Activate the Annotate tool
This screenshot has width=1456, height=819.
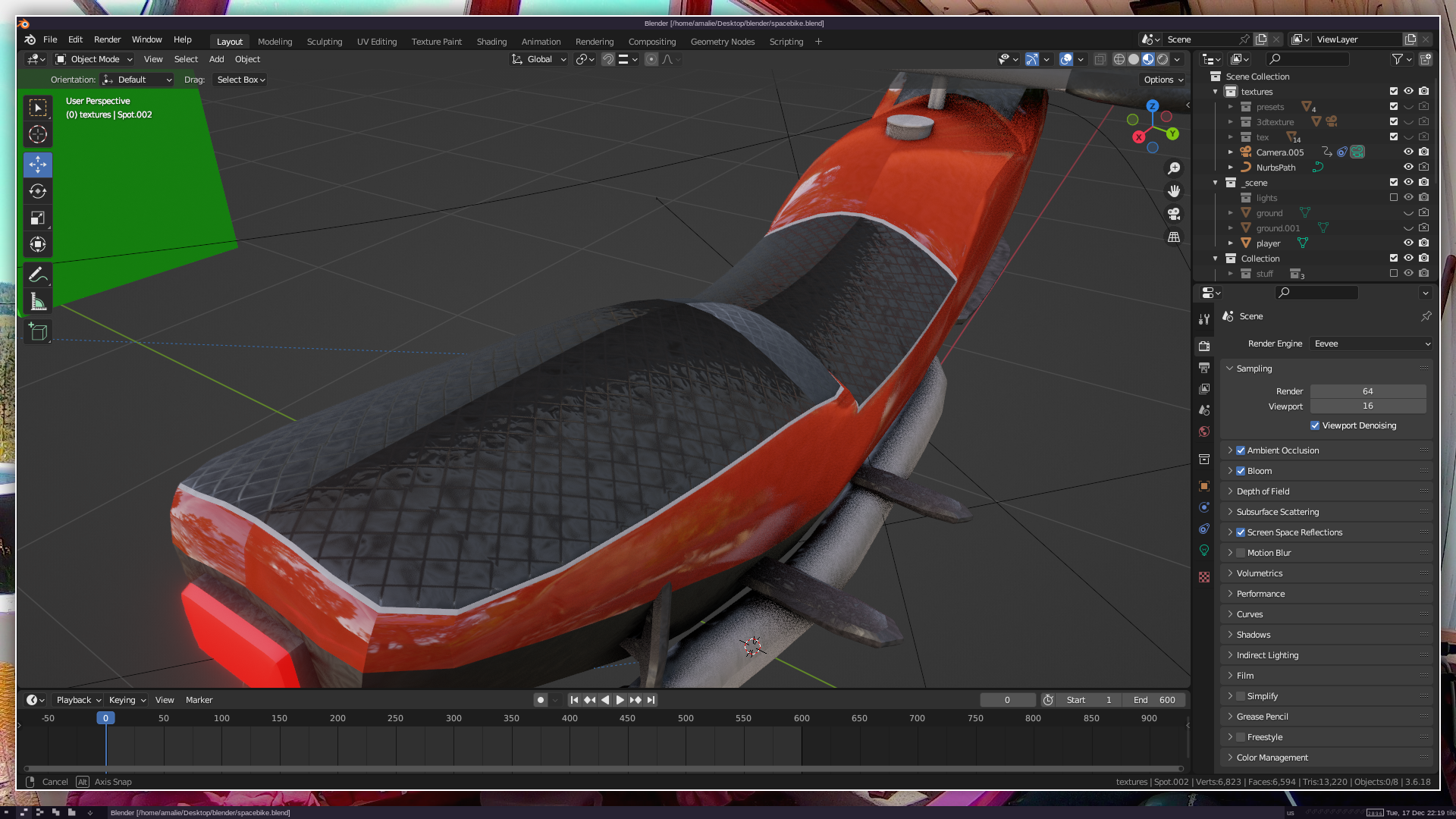pos(38,275)
